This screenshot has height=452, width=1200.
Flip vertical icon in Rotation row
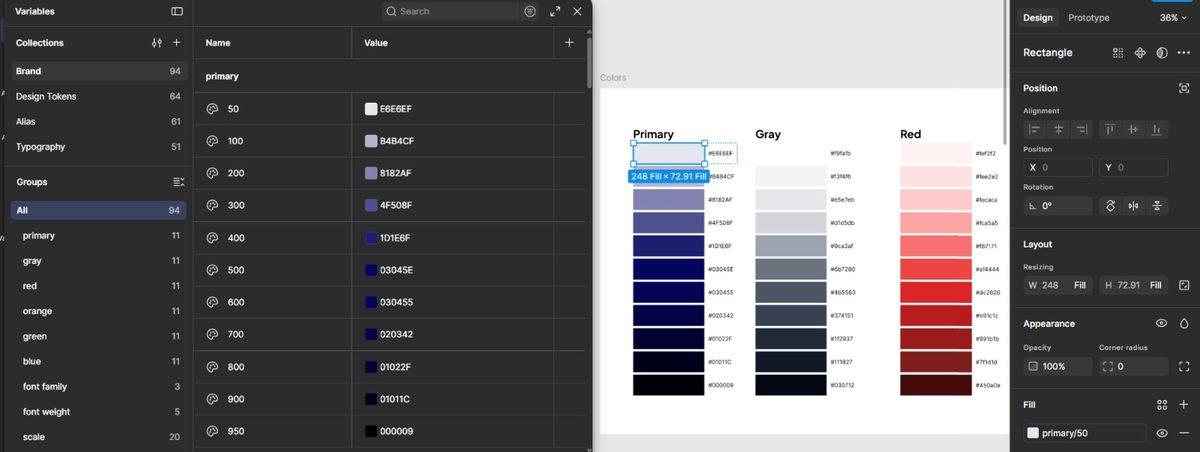(1157, 206)
